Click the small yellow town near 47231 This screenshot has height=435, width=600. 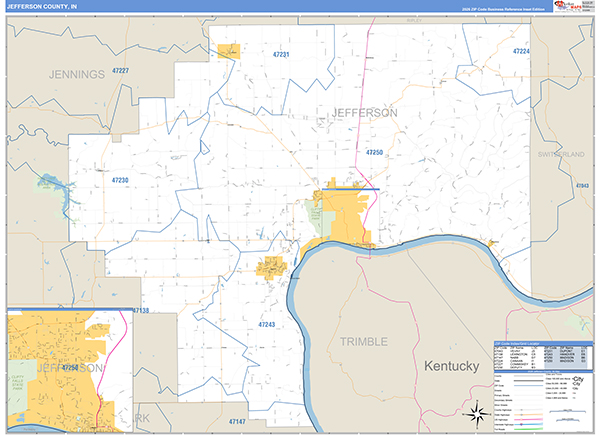229,50
